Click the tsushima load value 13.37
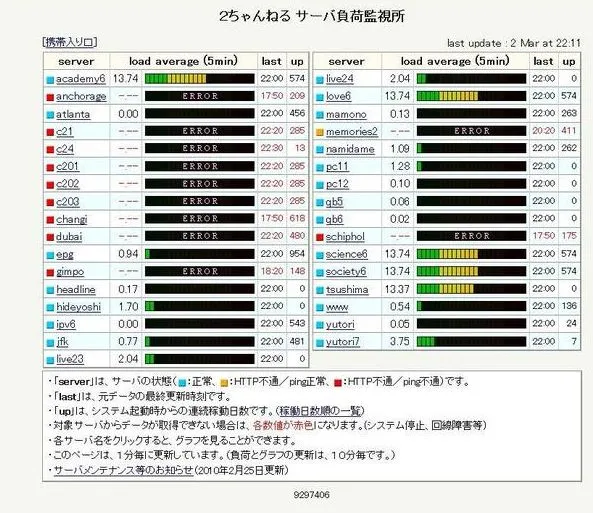Viewport: 593px width, 513px height. [397, 289]
